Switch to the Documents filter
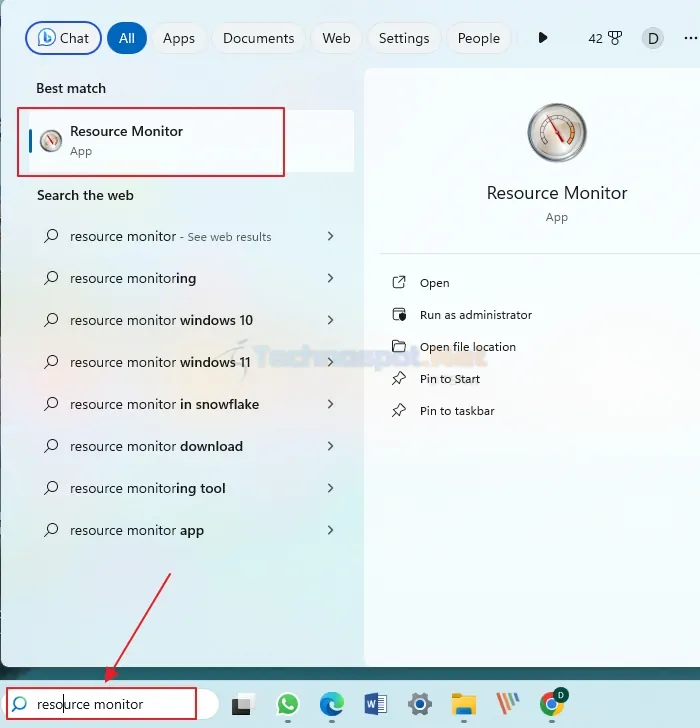Screen dimensions: 700x728 click(x=259, y=38)
